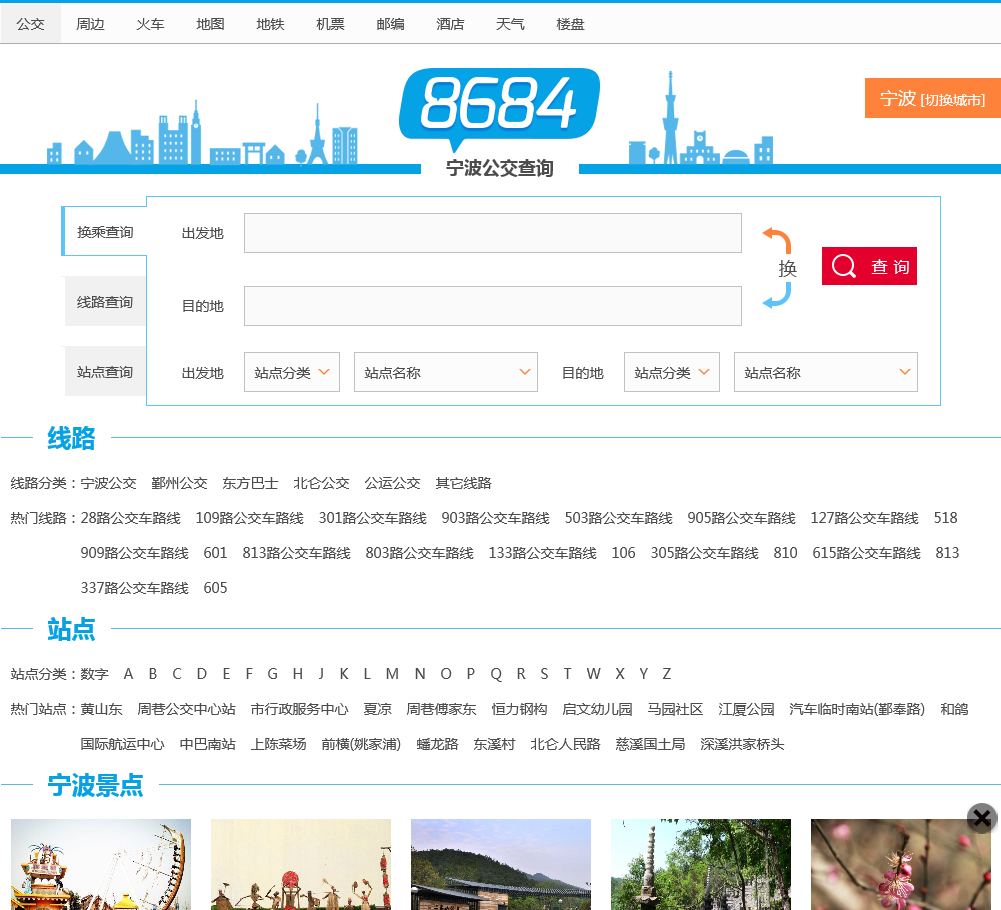
Task: Click the 8684 logo
Action: coord(499,110)
